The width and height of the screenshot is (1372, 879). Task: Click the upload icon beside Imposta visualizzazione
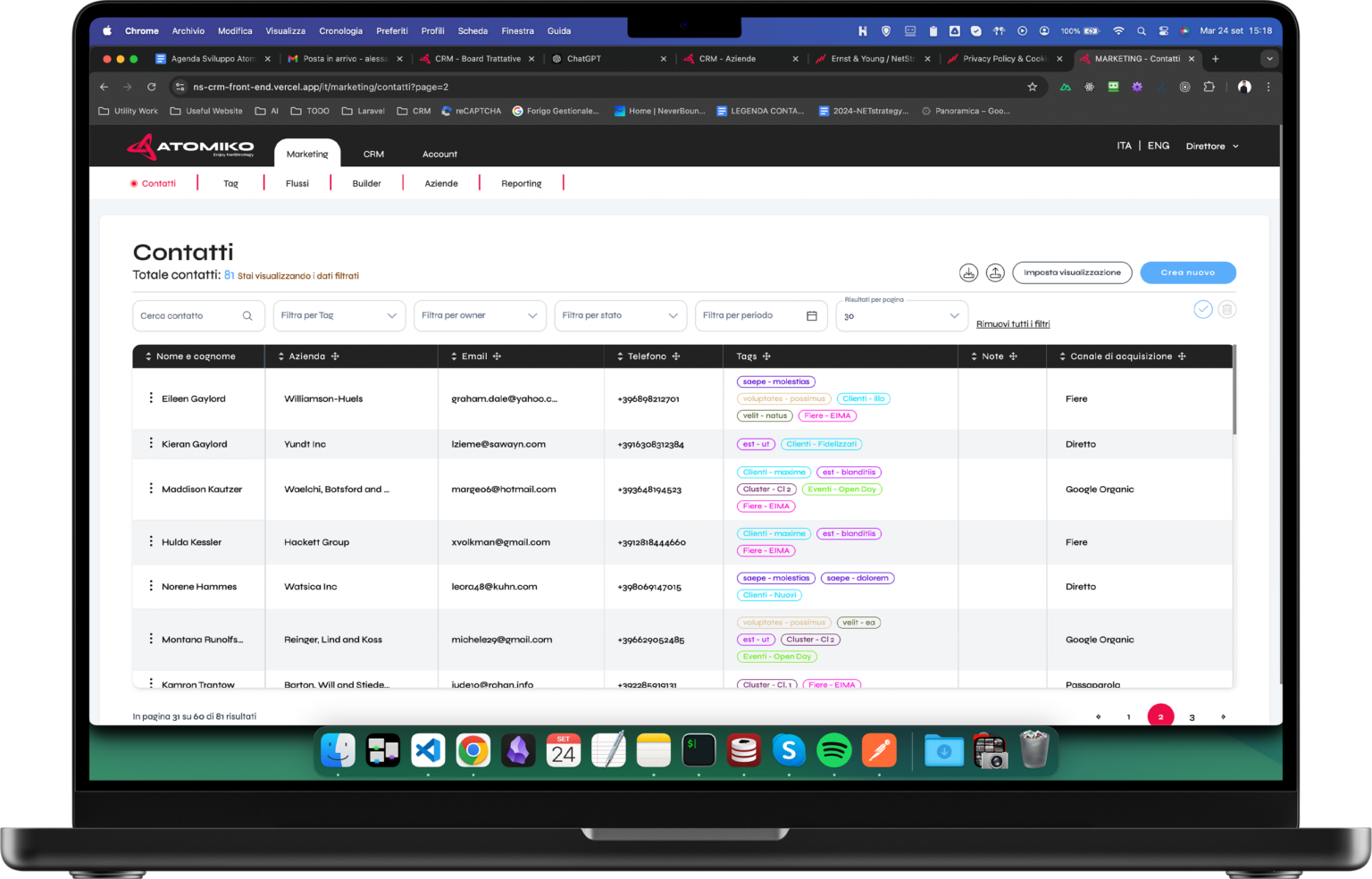coord(995,273)
